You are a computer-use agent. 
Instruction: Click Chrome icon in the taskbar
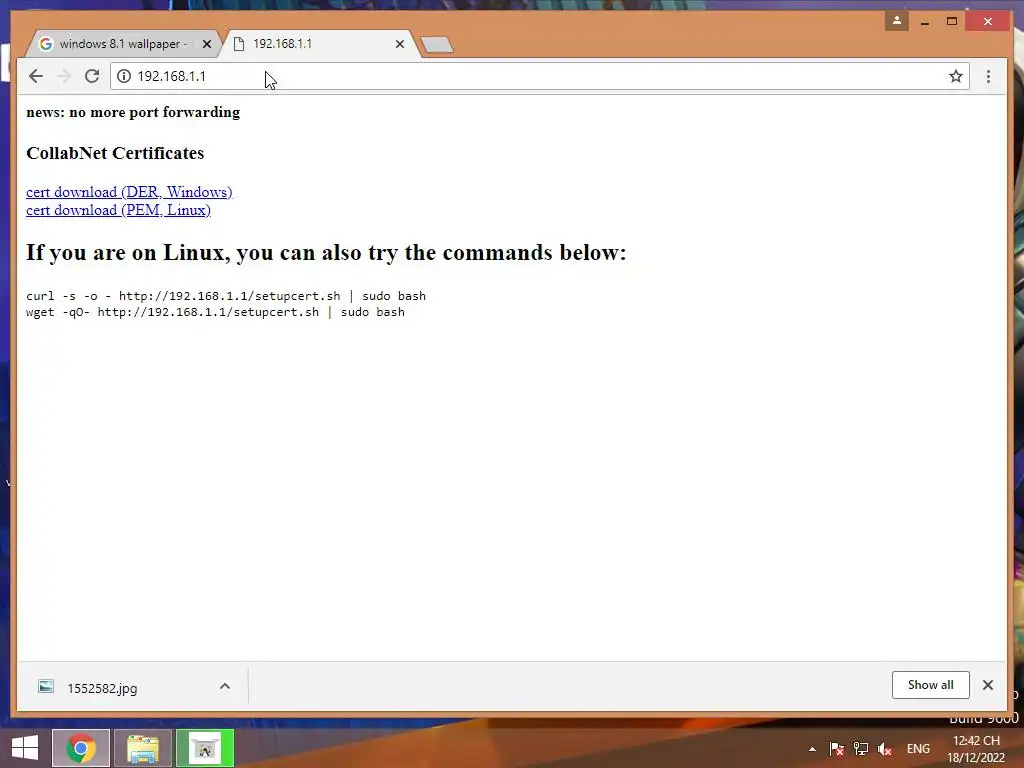[x=81, y=748]
